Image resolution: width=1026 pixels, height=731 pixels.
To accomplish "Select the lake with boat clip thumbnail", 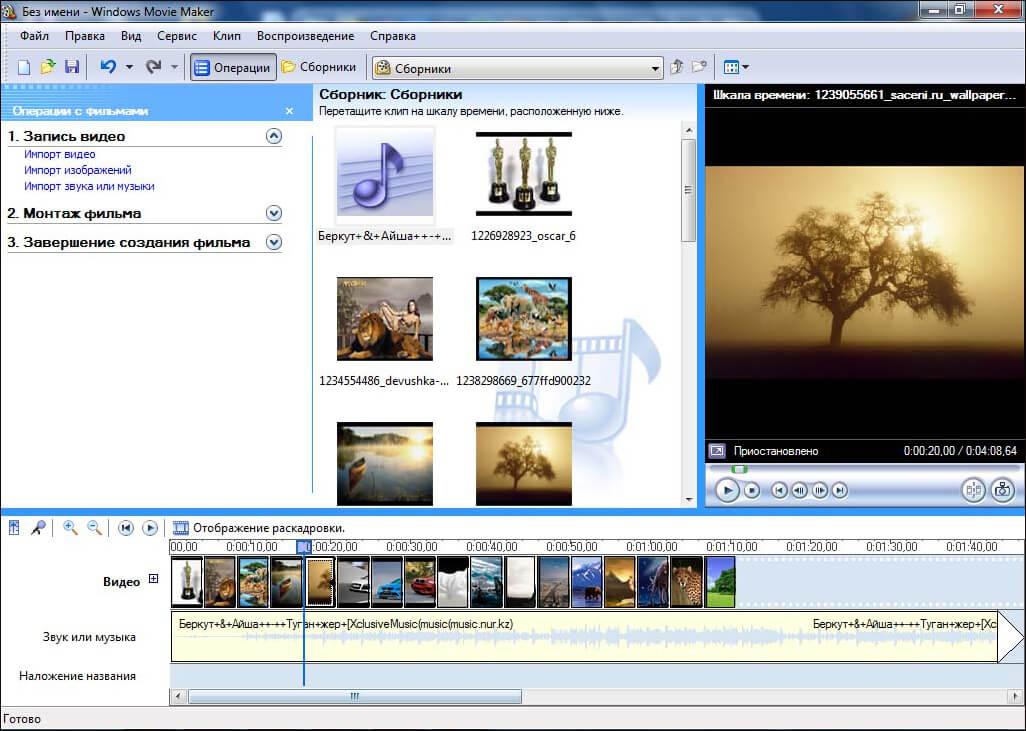I will 385,463.
